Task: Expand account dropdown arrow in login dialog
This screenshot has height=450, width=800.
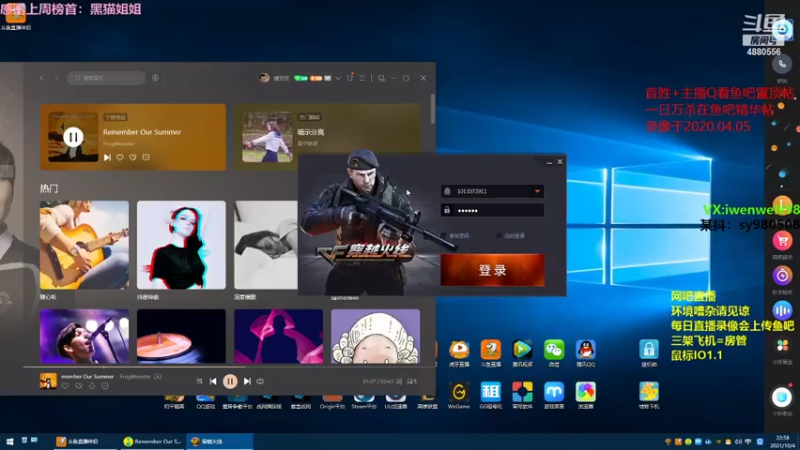Action: [537, 191]
